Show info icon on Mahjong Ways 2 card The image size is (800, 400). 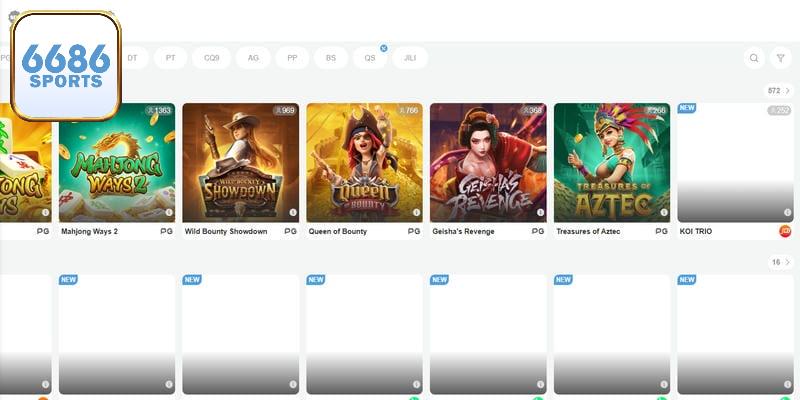pos(169,212)
